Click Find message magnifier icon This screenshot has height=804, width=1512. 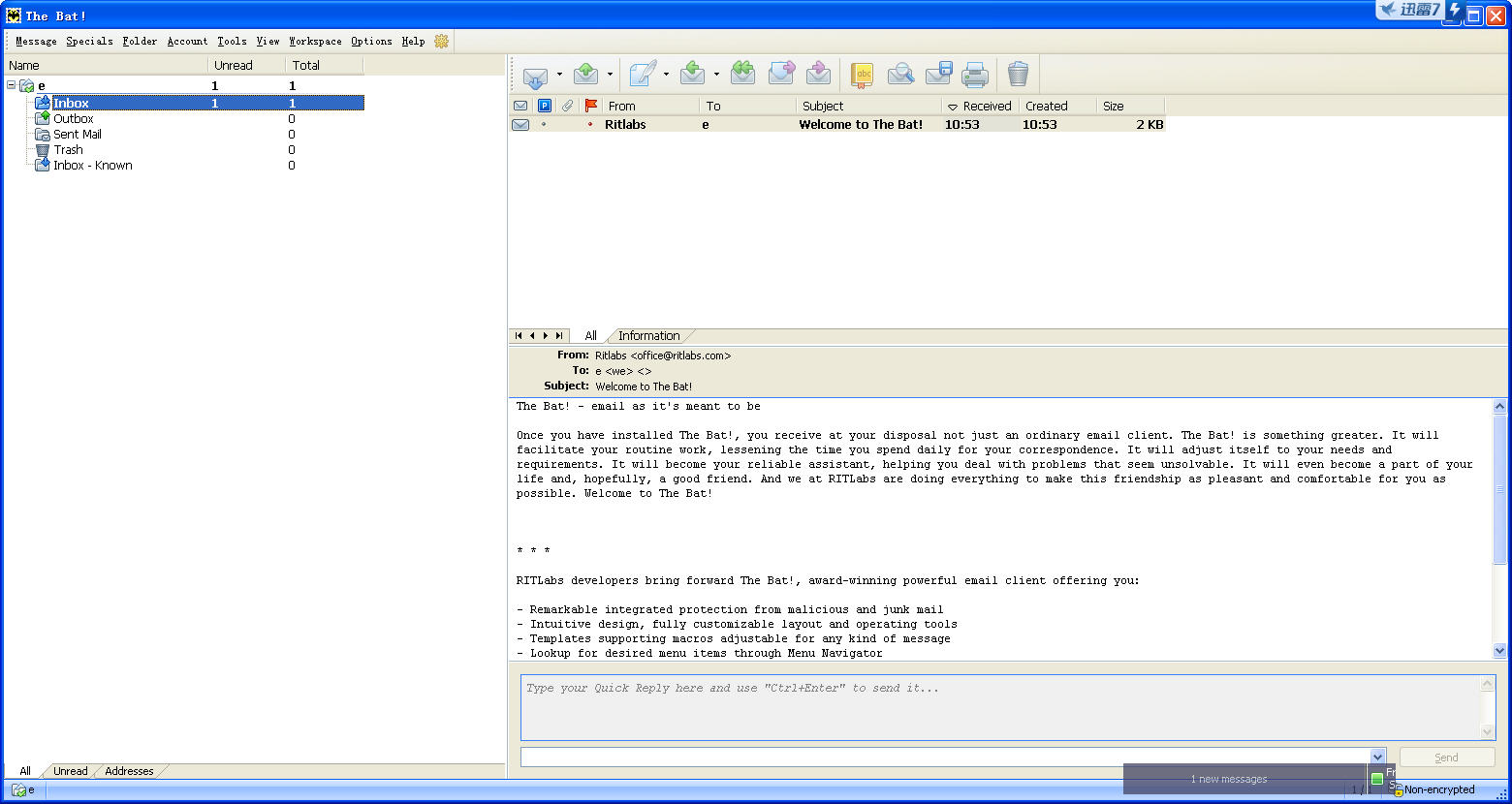[x=900, y=75]
